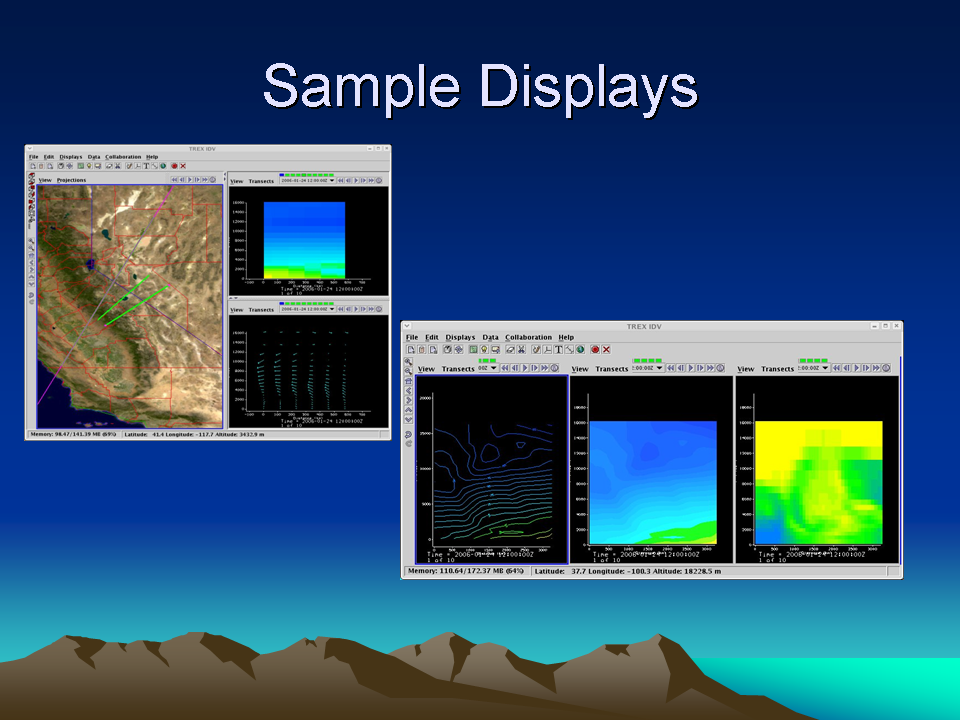The height and width of the screenshot is (720, 960).
Task: Click satellite map view of California
Action: tap(129, 306)
